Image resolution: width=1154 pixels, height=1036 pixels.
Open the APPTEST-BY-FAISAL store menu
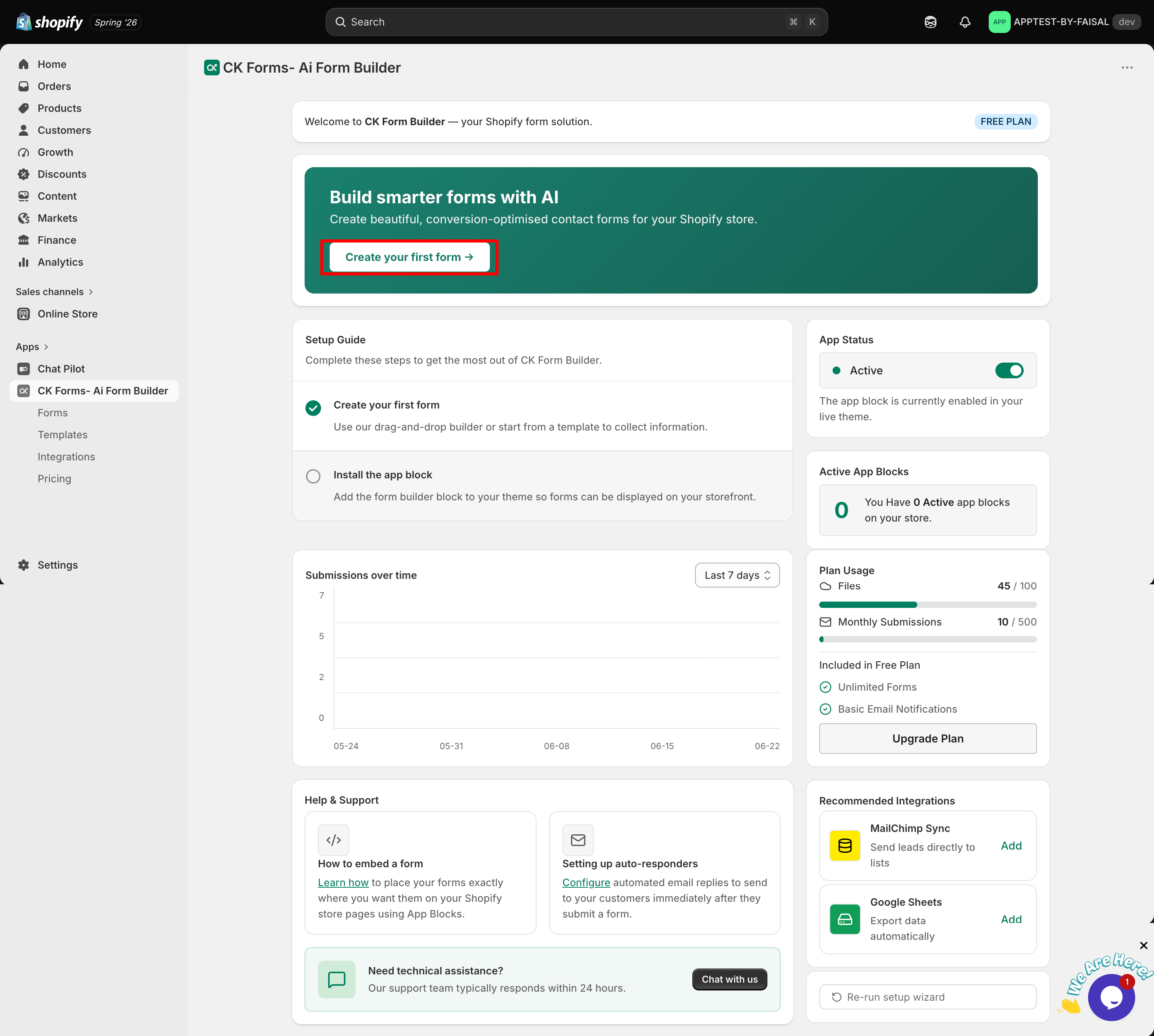click(x=1065, y=22)
